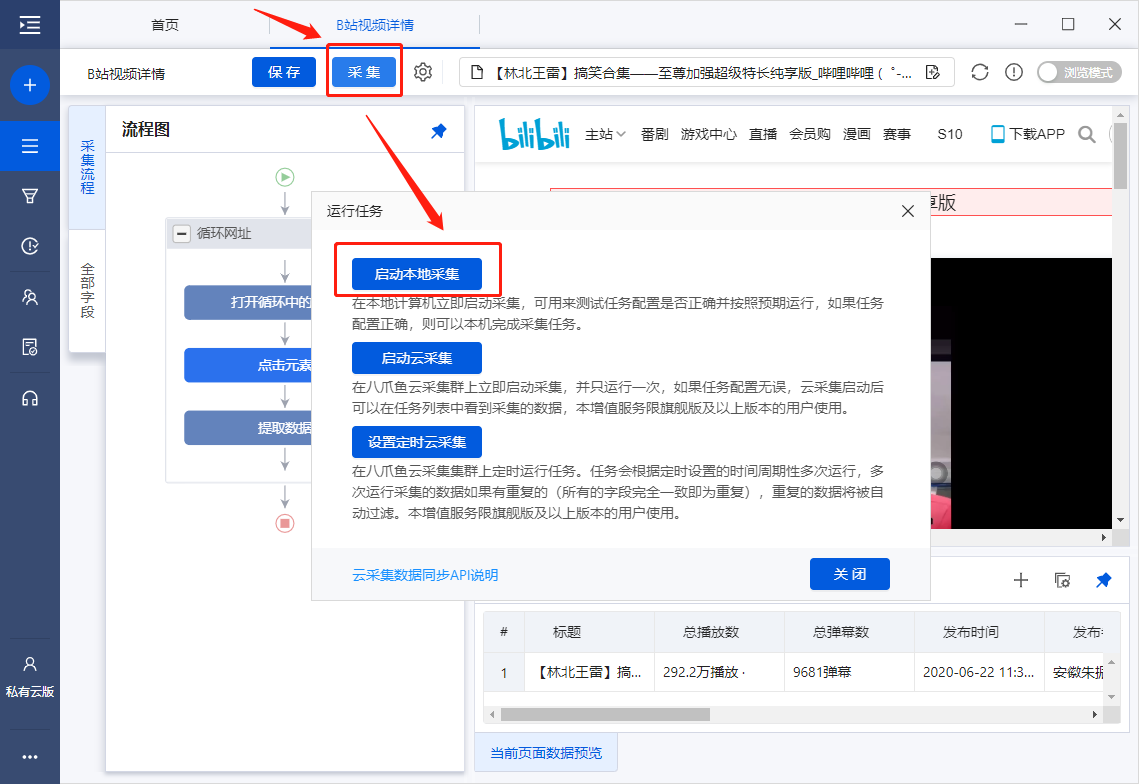Screen dimensions: 1139x784
Task: Click the 启动本地采集 button
Action: [417, 274]
